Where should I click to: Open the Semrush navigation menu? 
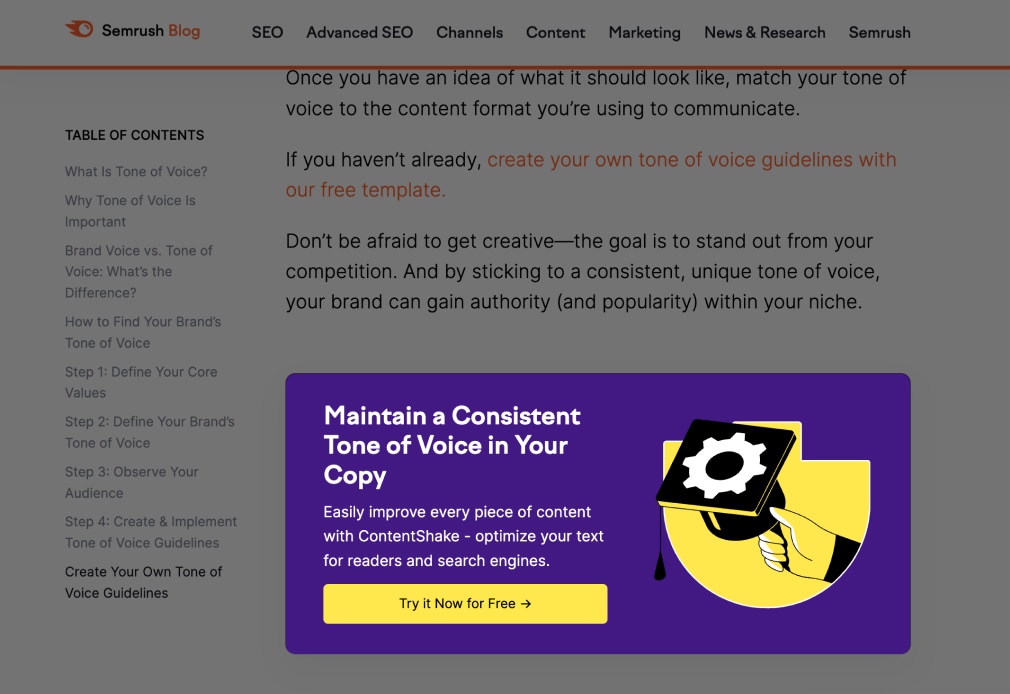(x=879, y=32)
